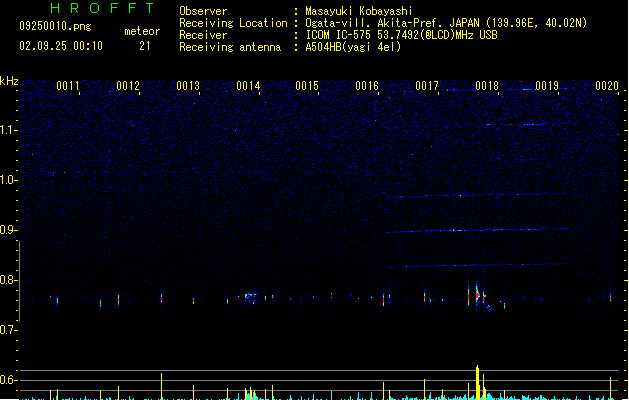629x400 pixels.
Task: Click time marker 0018
Action: (x=487, y=86)
